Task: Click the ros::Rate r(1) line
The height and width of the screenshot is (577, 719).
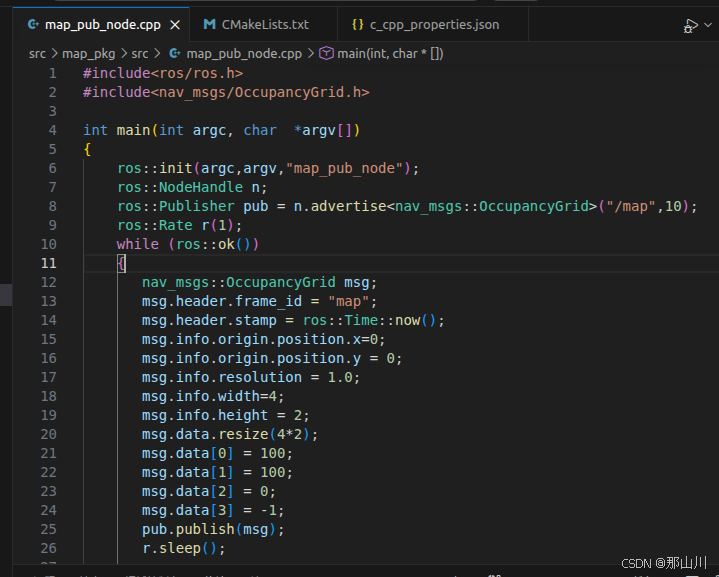Action: [x=179, y=225]
